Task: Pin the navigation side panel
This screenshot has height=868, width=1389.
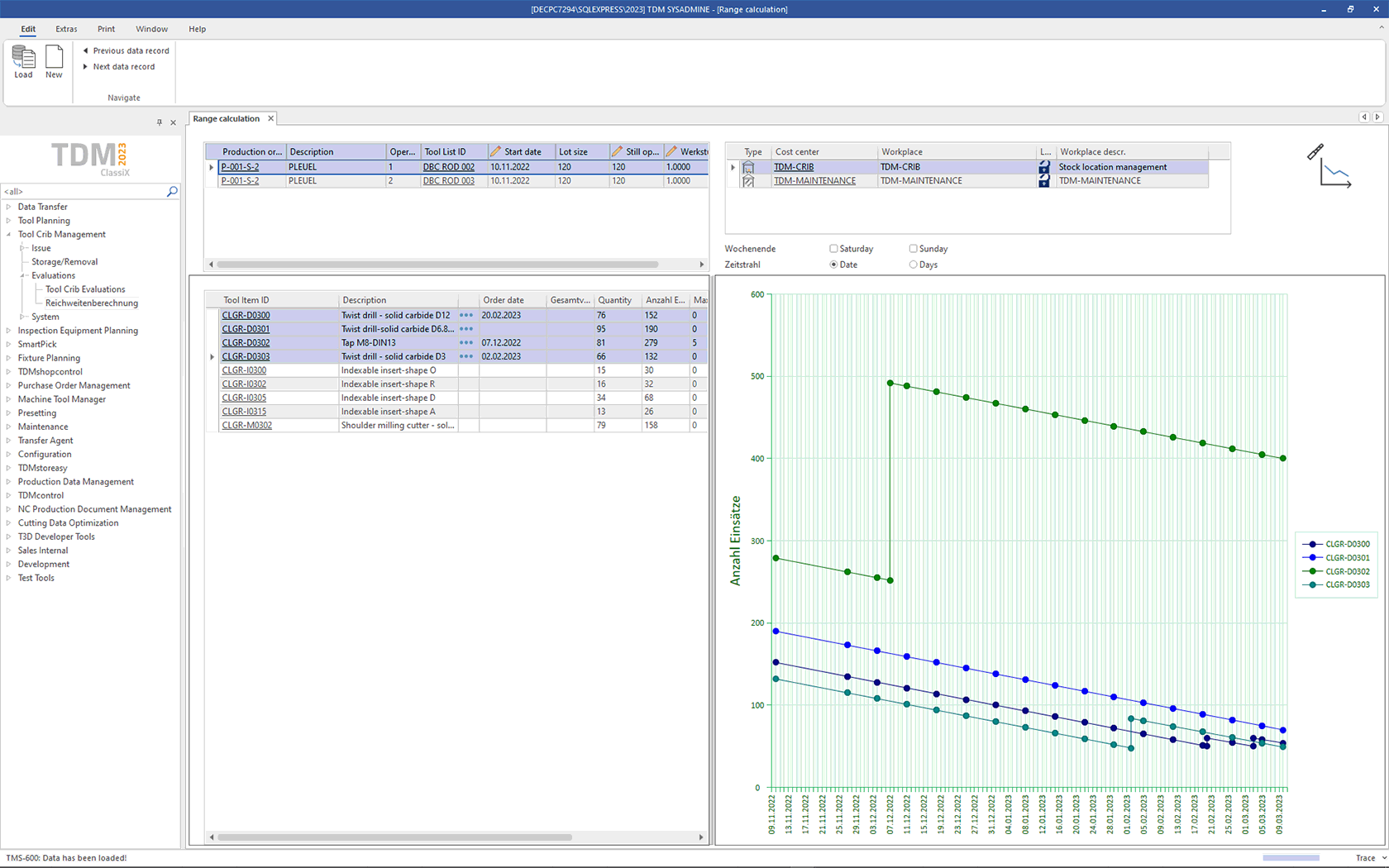Action: point(160,122)
